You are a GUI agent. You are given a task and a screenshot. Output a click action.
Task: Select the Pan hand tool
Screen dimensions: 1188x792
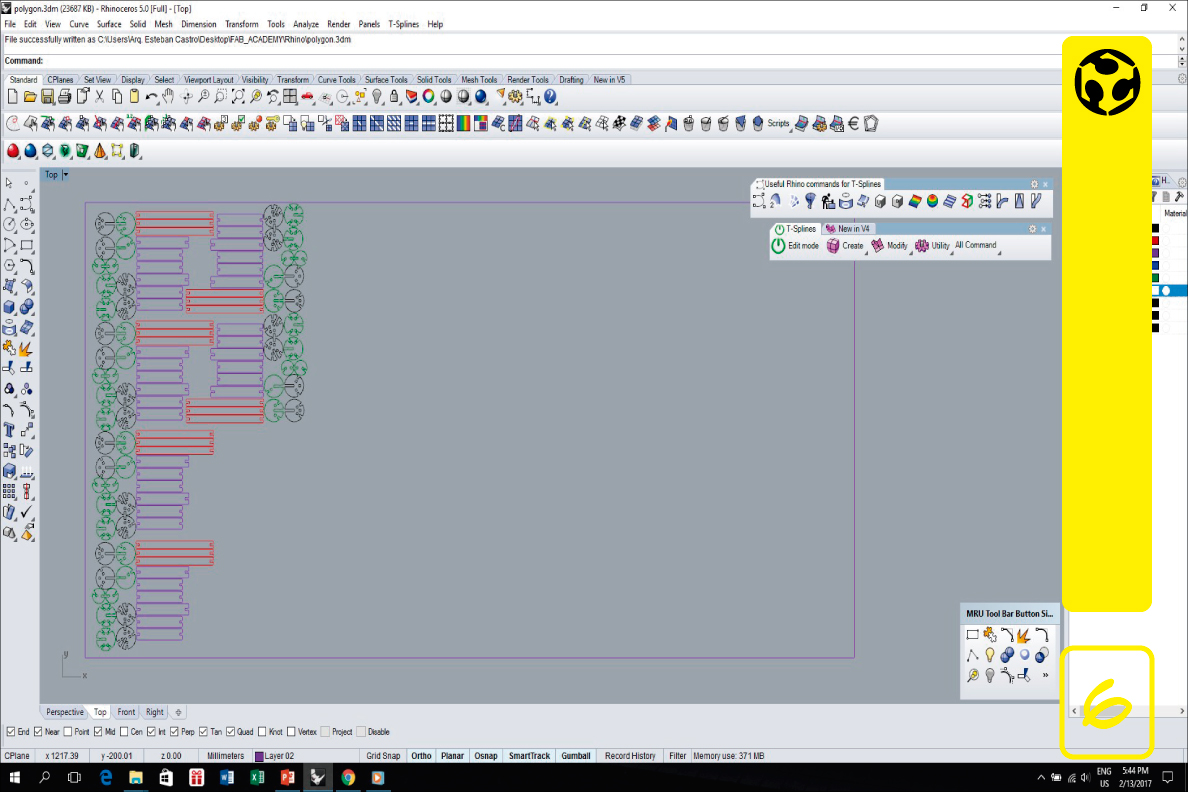(x=168, y=97)
